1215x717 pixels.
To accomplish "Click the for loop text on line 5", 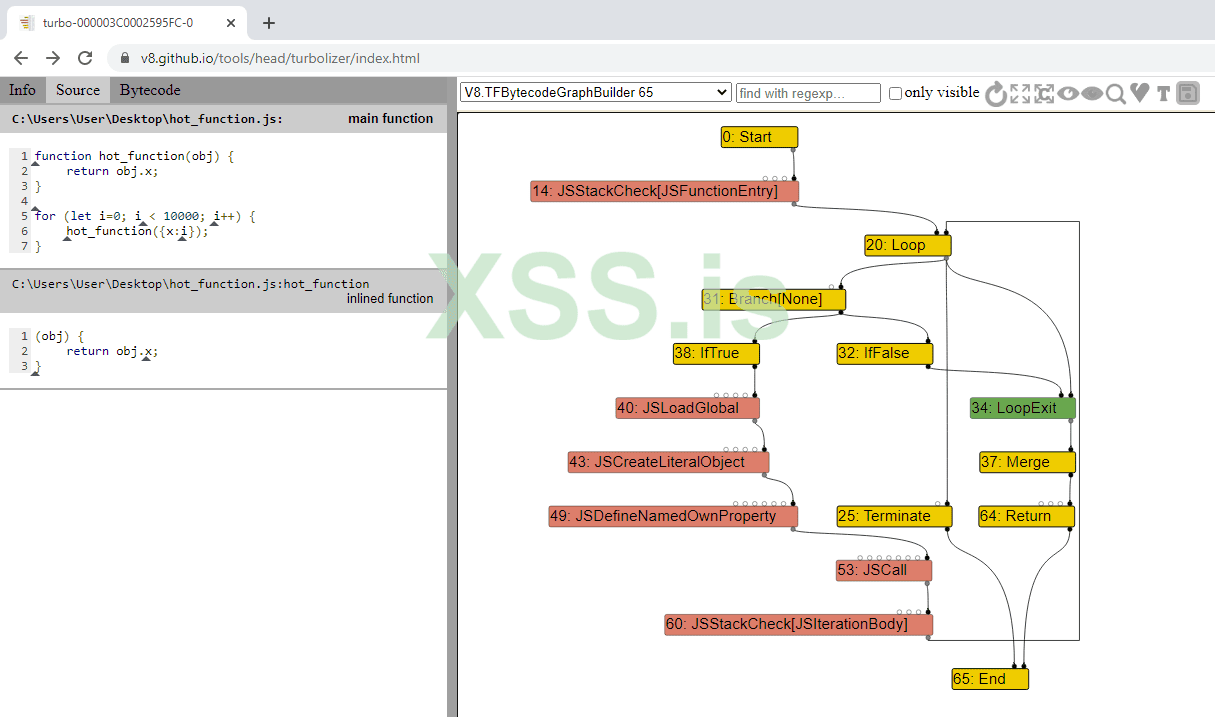I will [x=145, y=216].
